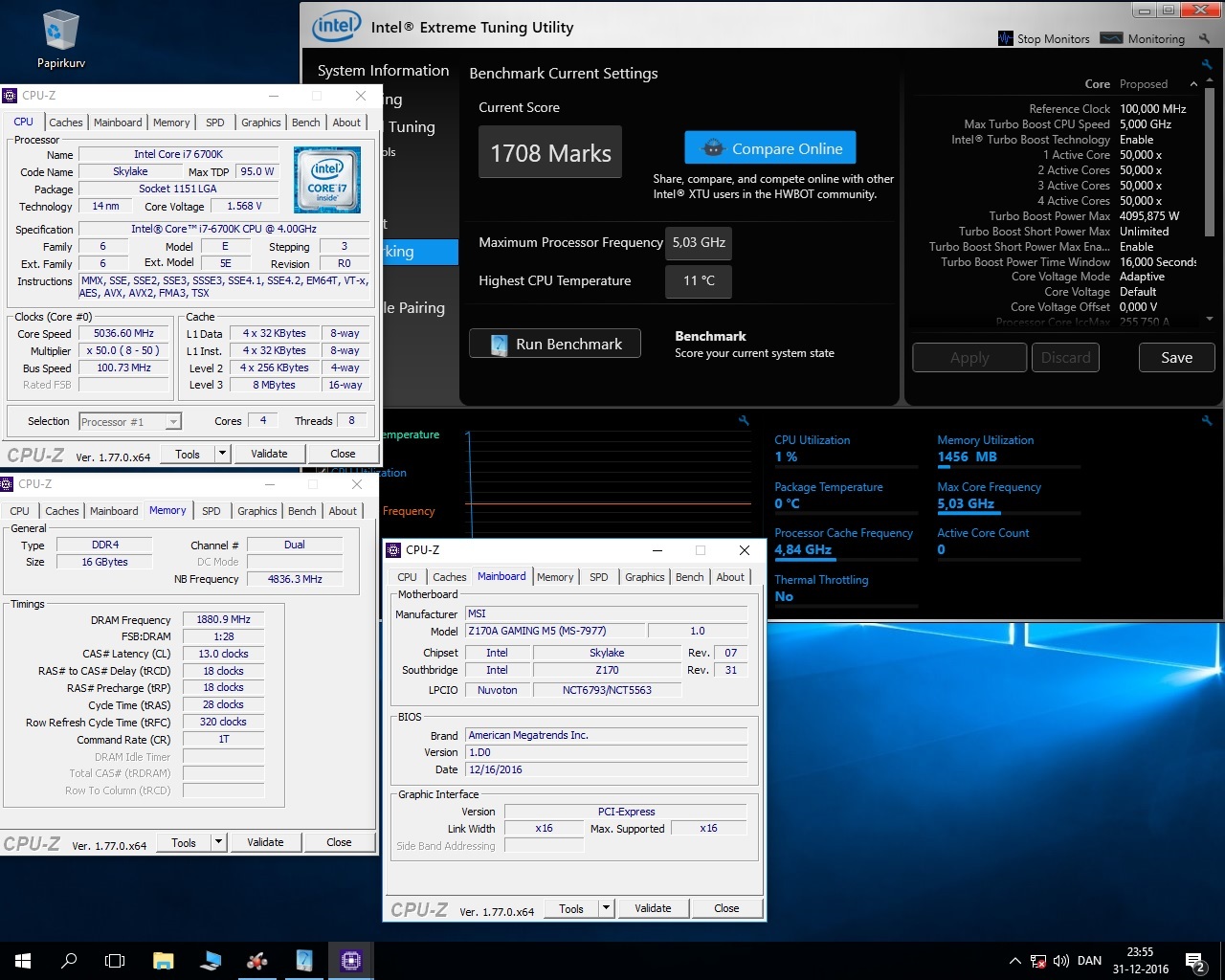Screen dimensions: 1225x980
Task: Open XTU settings wrench beside Monitoring
Action: [1204, 39]
